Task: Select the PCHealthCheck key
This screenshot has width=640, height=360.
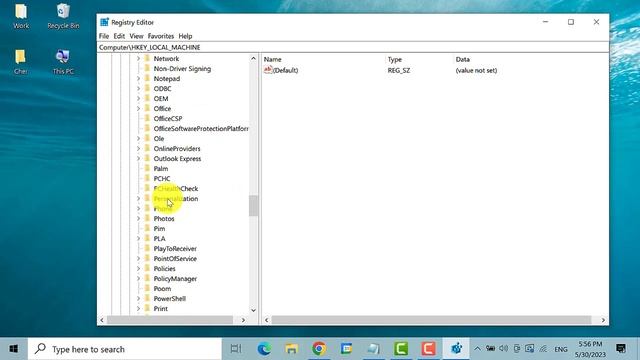Action: point(176,189)
